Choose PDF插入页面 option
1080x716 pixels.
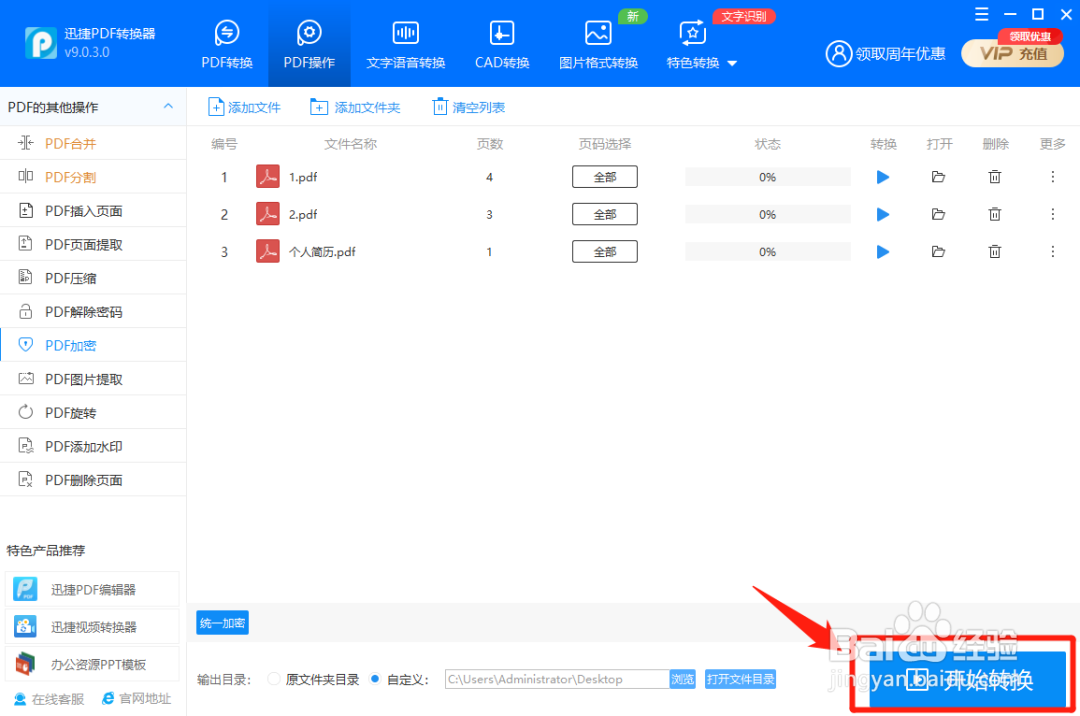[93, 211]
